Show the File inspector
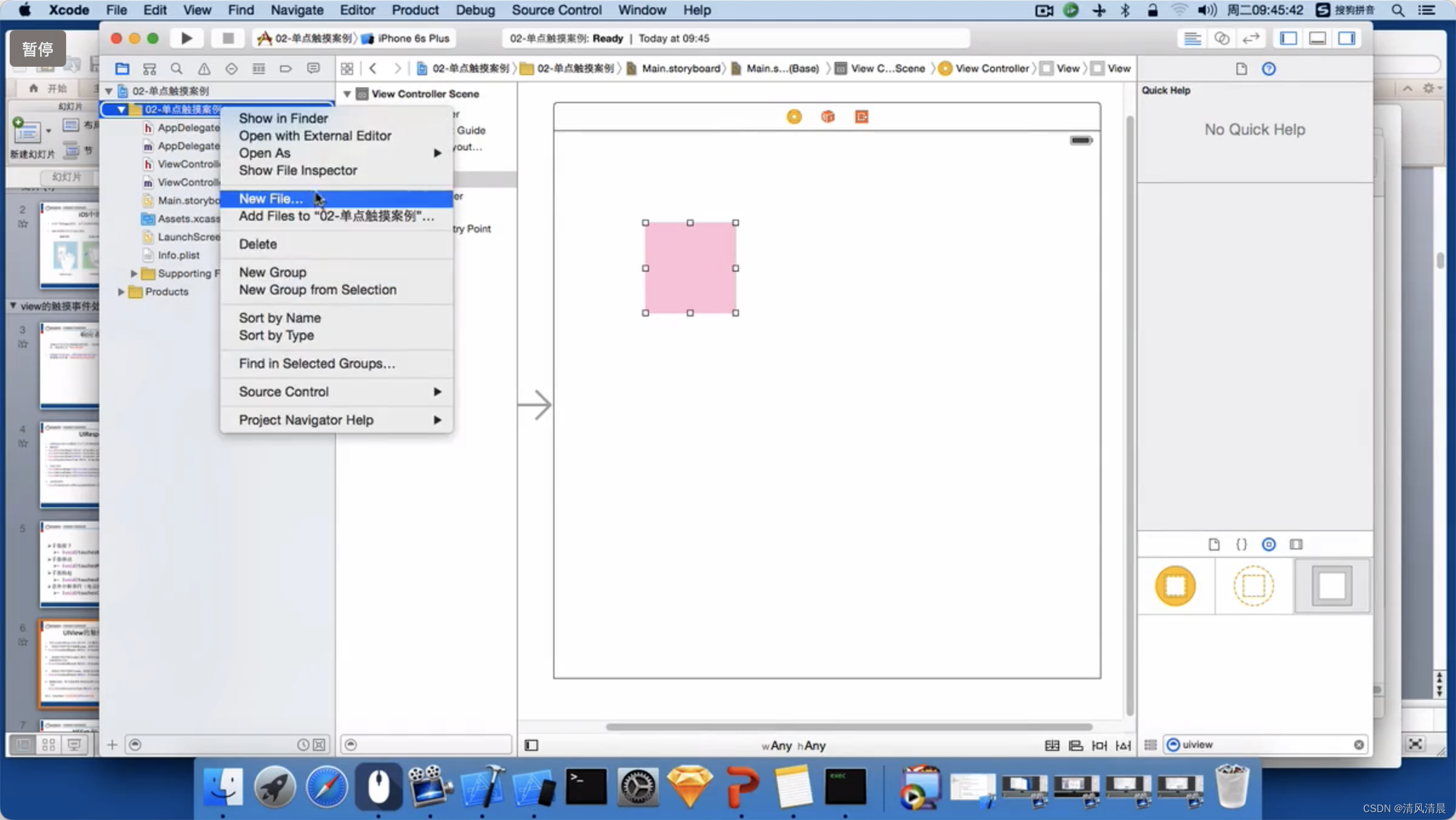Screen dimensions: 1456x820 coord(1241,69)
